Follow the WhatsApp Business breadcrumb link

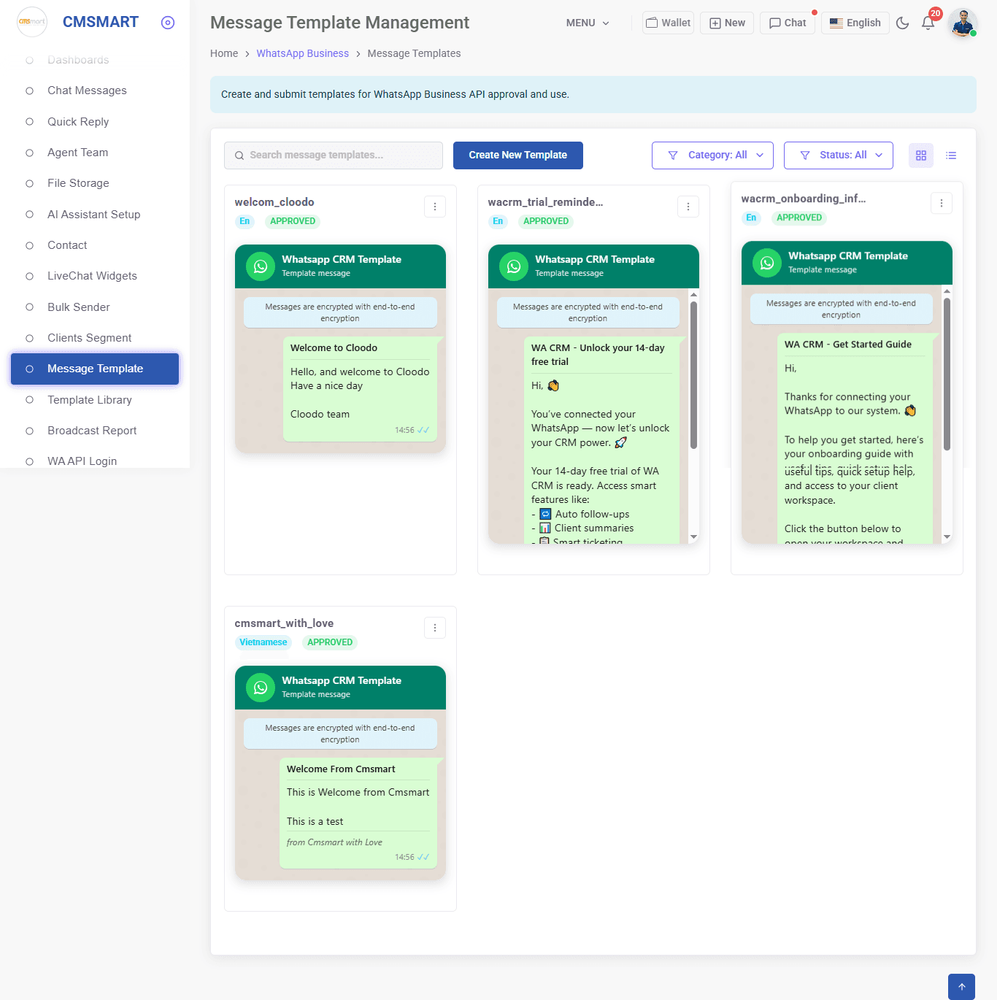pyautogui.click(x=302, y=53)
